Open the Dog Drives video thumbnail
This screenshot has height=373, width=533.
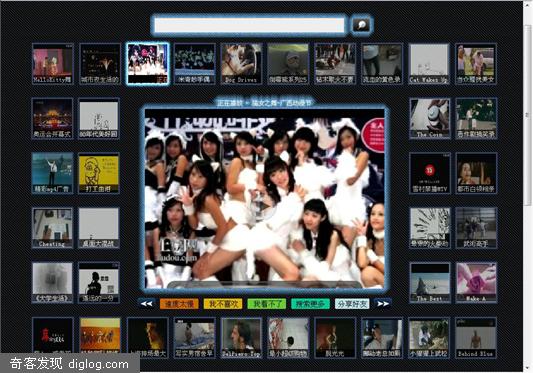[241, 64]
